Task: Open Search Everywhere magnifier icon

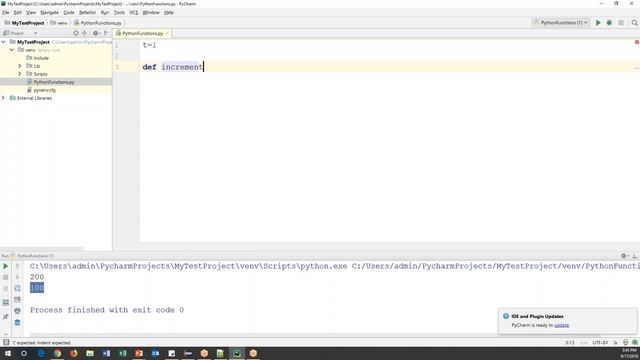Action: point(634,23)
